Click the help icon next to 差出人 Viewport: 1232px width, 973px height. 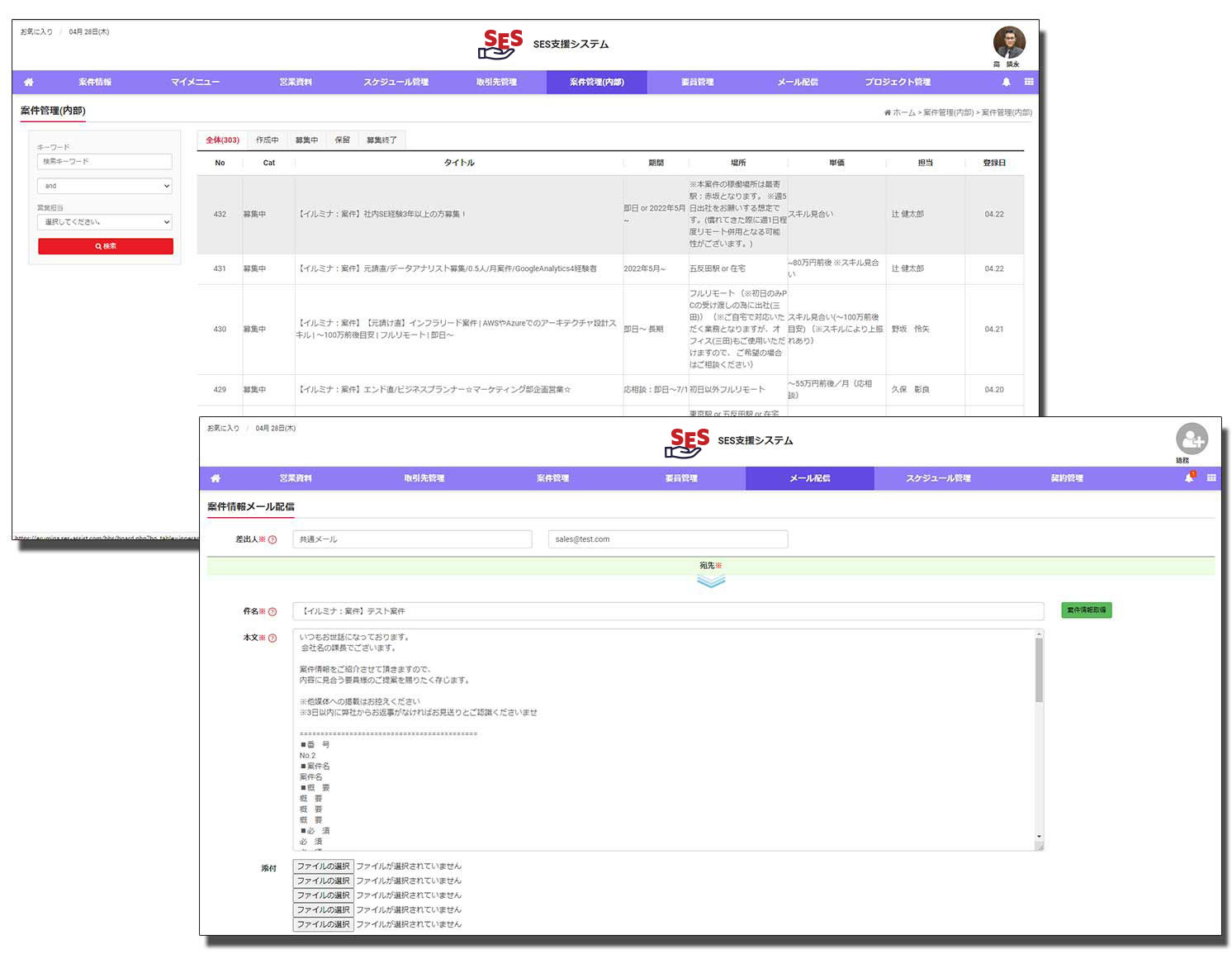(x=272, y=540)
